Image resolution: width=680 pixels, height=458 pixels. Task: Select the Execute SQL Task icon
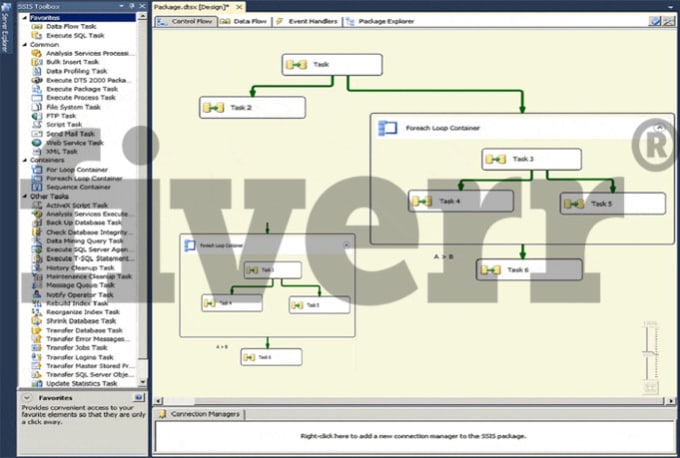pyautogui.click(x=37, y=36)
